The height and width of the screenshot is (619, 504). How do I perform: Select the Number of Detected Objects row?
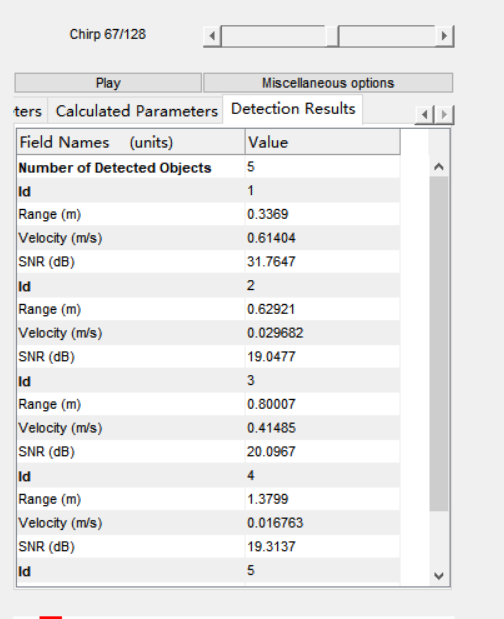coord(208,167)
